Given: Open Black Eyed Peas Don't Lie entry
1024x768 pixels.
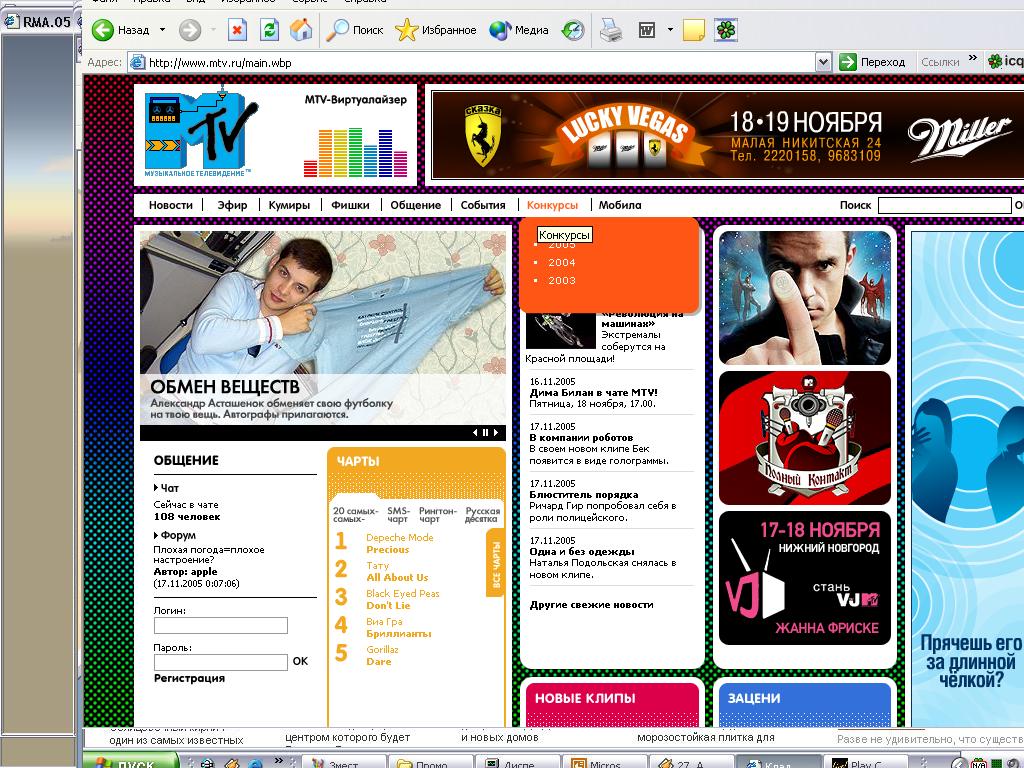Looking at the screenshot, I should 402,600.
